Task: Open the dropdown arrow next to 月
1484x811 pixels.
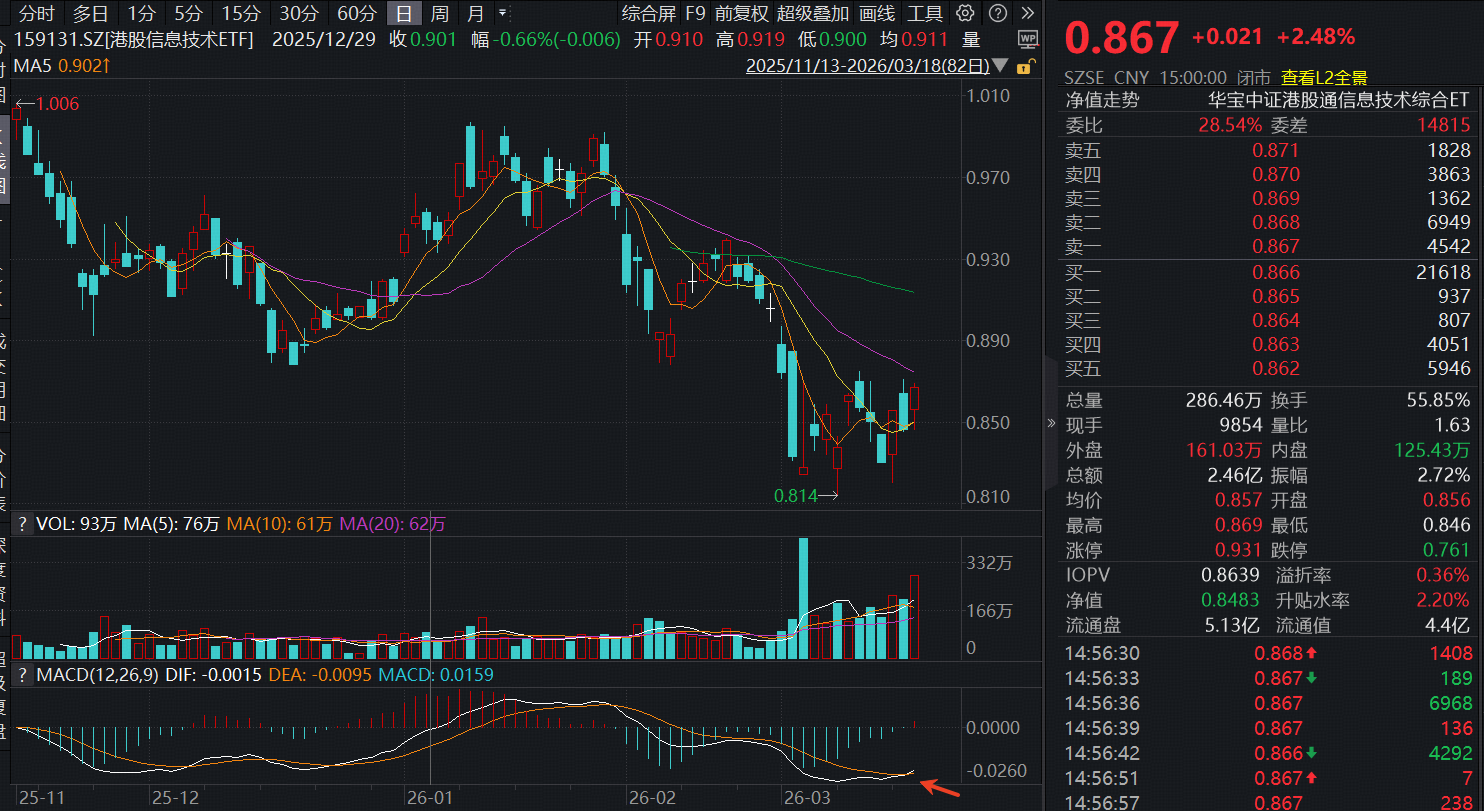Action: [x=501, y=14]
